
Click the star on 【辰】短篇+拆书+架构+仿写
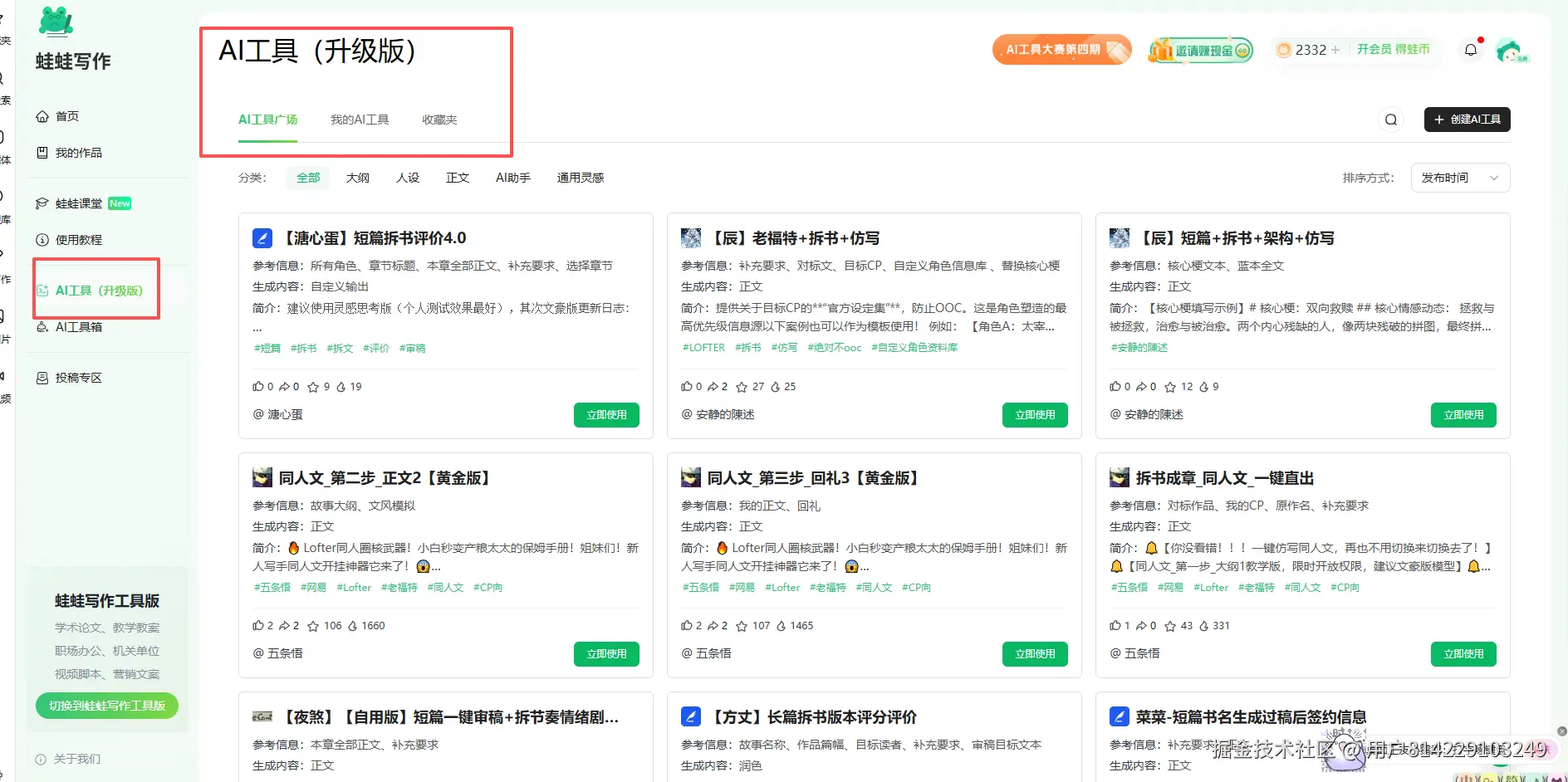point(1170,387)
